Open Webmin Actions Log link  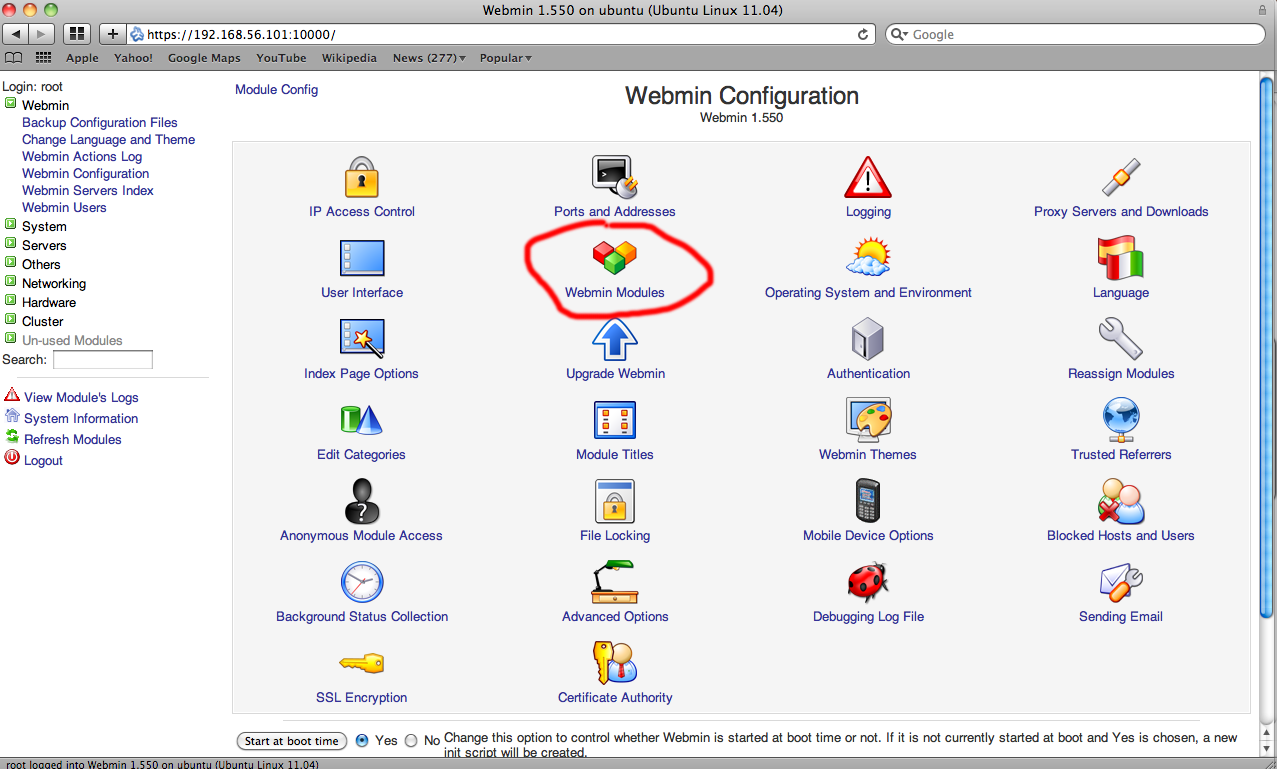[x=82, y=156]
